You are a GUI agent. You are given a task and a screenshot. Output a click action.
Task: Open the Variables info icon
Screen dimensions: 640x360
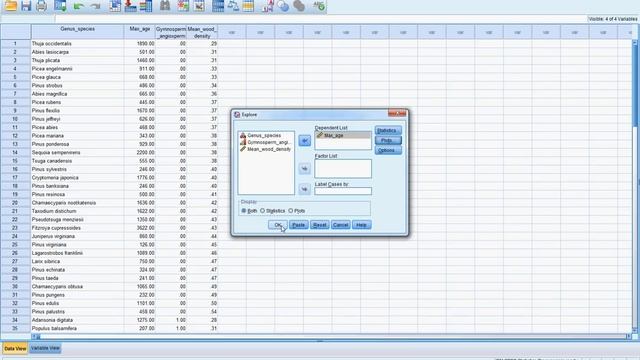point(146,6)
